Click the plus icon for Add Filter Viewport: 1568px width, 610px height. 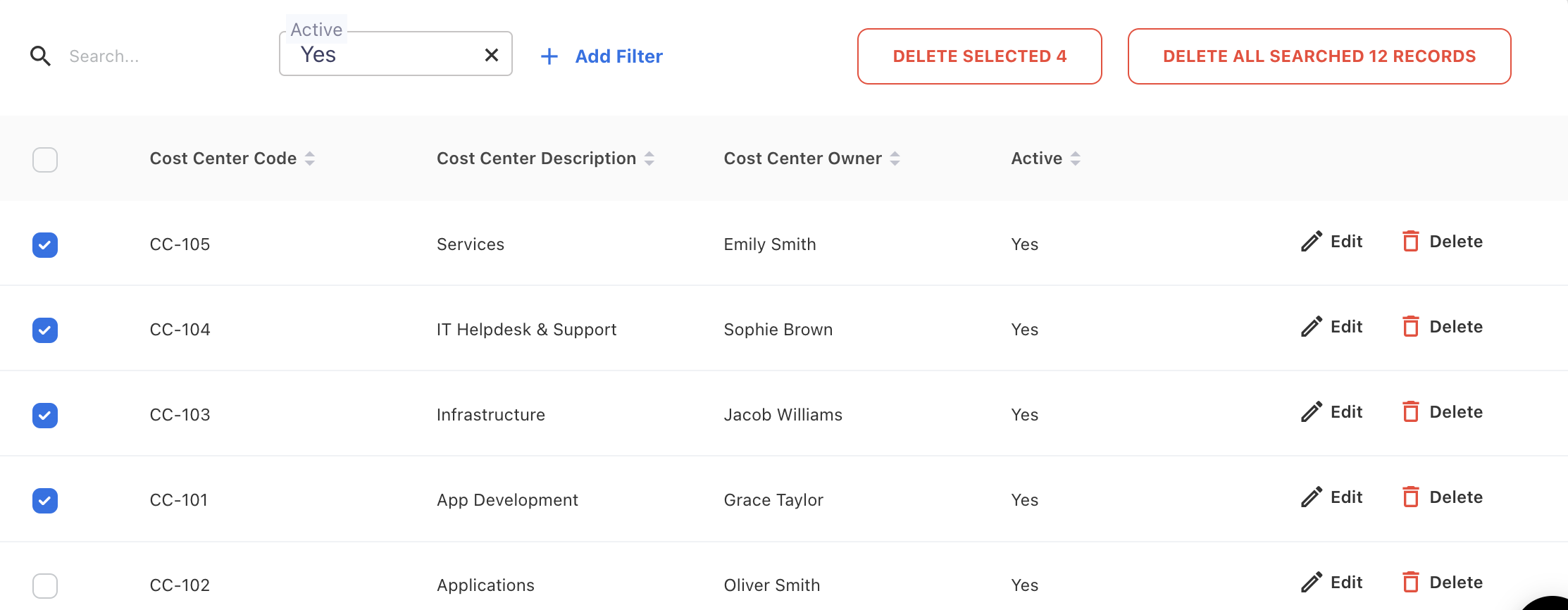pos(549,56)
